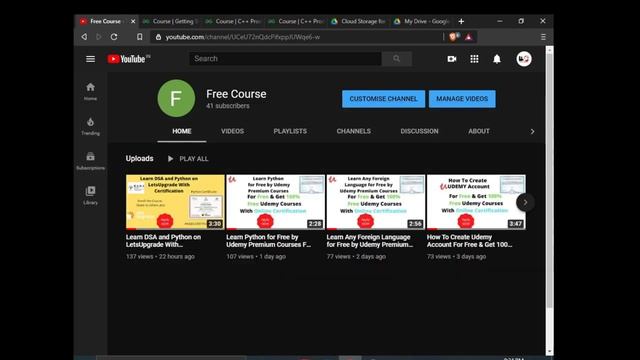Show next uploads with carousel arrow
Screen dimensions: 640x360
coord(525,202)
